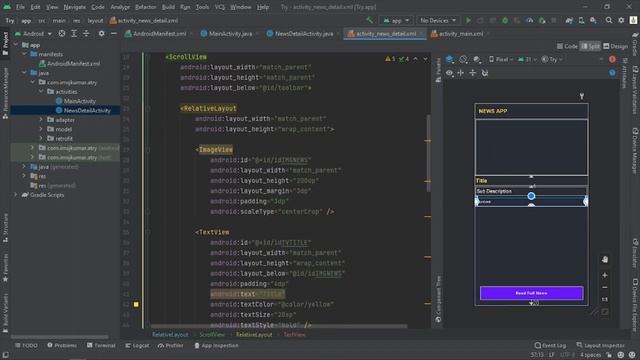This screenshot has height=360, width=640.
Task: Click the red layout error indicator
Action: coord(612,59)
